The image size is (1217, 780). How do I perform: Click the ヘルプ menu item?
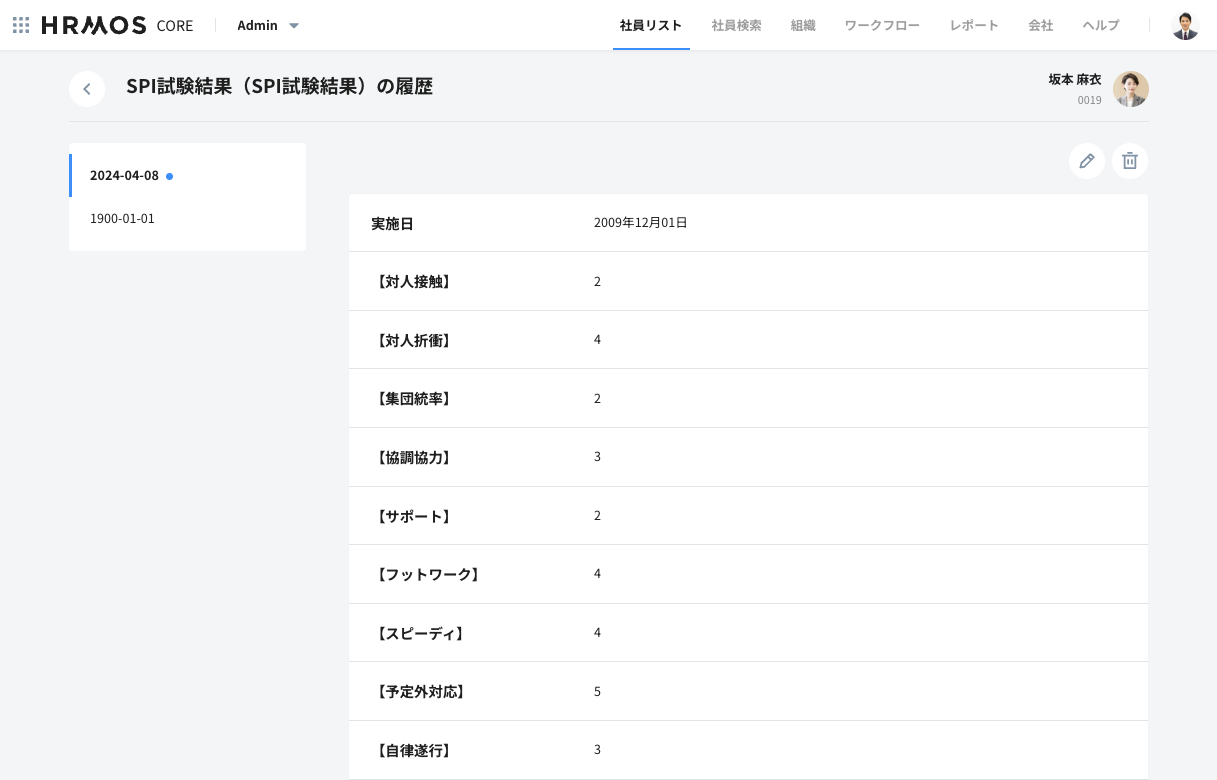tap(1100, 25)
